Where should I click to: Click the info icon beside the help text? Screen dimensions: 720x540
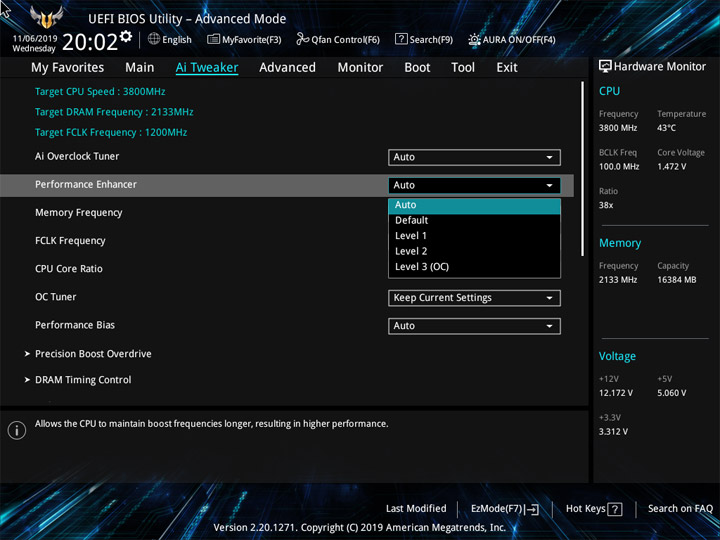(x=17, y=430)
